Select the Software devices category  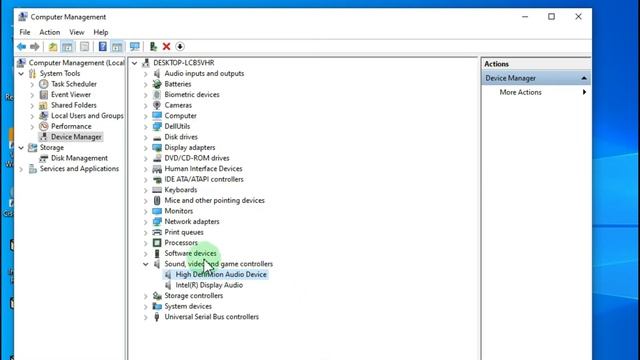190,253
